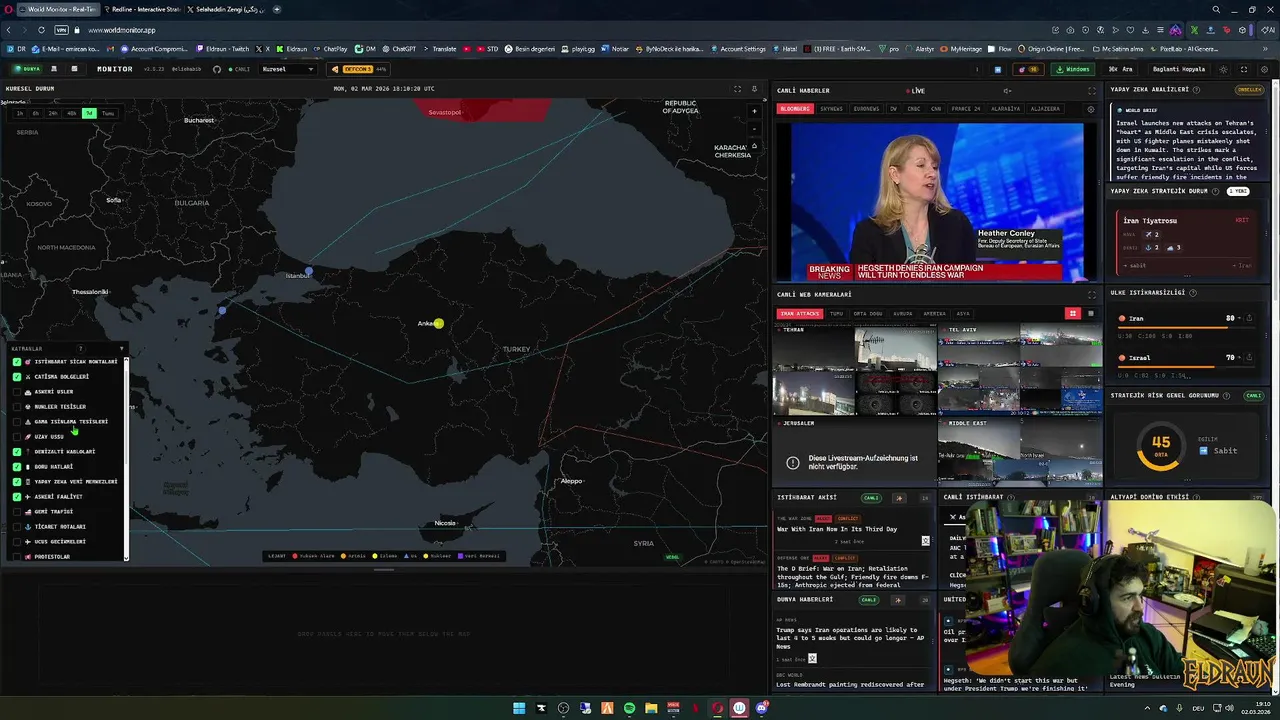Click Bağlantı Kopyala button
Viewport: 1280px width, 720px height.
[x=1178, y=69]
